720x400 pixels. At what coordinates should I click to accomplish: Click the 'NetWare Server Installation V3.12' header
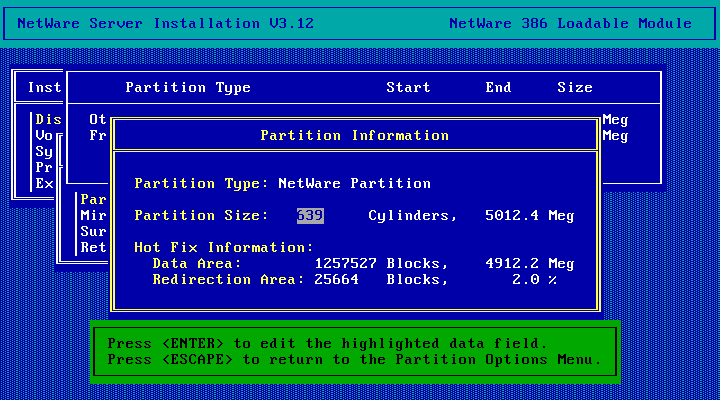tap(165, 23)
